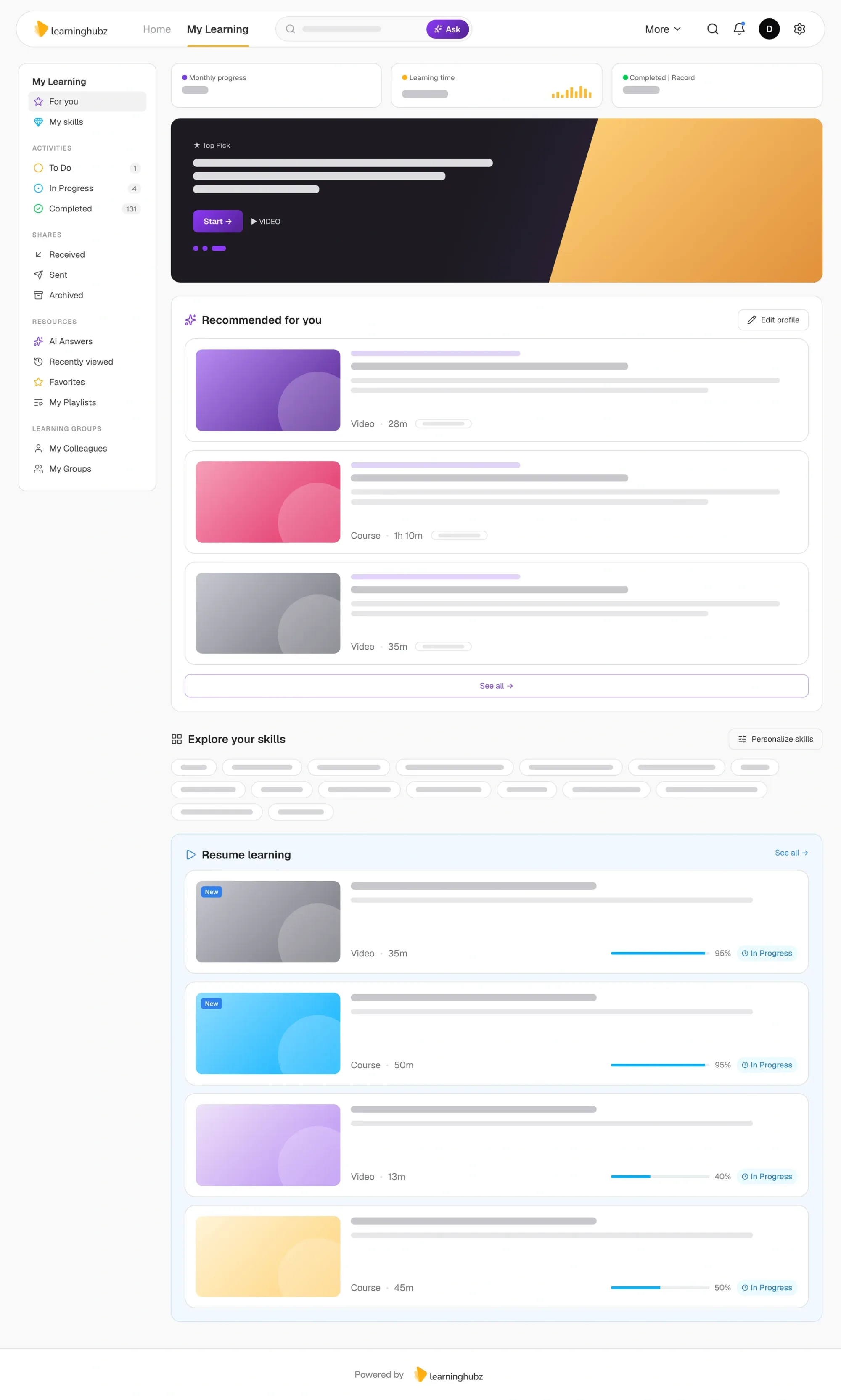Screen dimensions: 841x1400
Task: Open the blue 50m course thumbnail
Action: [x=267, y=1033]
